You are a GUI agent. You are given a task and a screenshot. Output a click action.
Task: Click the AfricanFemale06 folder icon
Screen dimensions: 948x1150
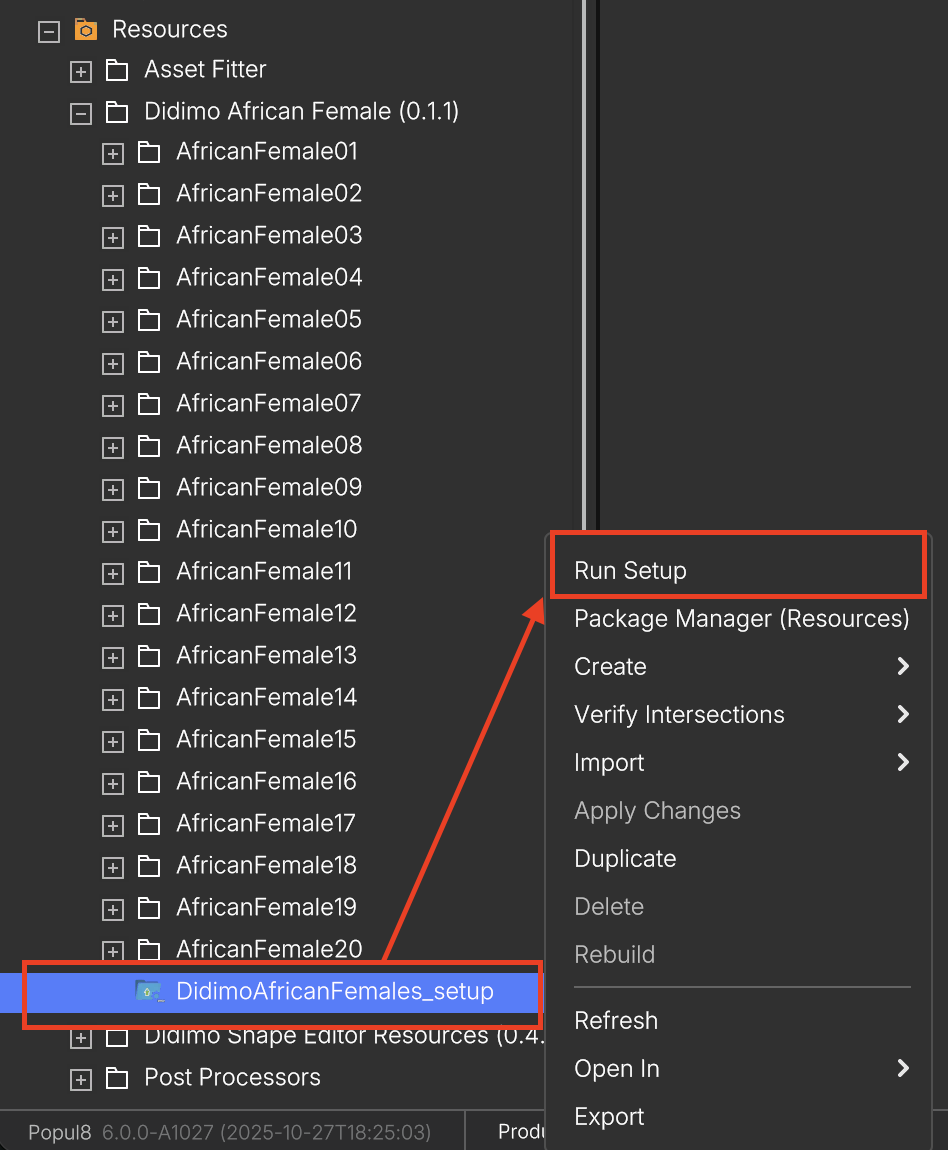[x=149, y=362]
